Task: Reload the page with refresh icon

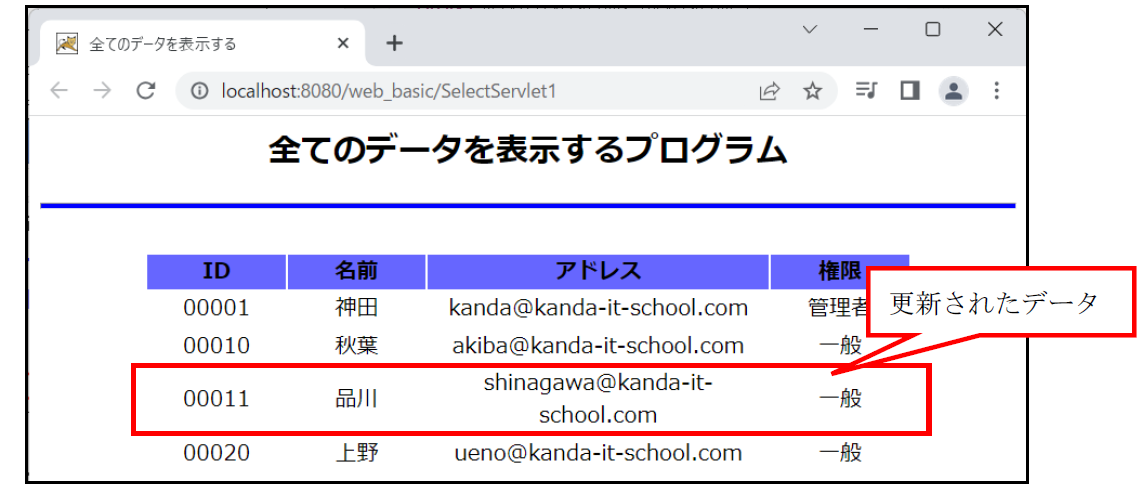Action: point(146,91)
